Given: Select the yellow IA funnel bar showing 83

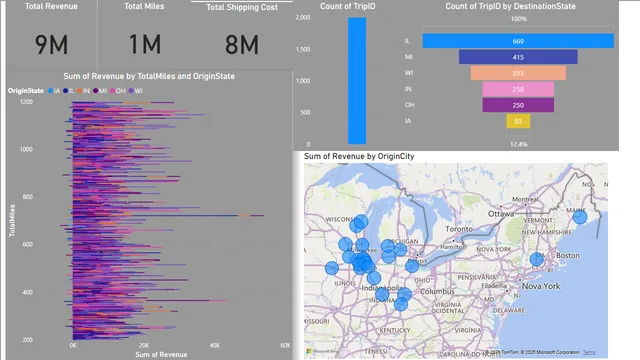Looking at the screenshot, I should tap(518, 121).
